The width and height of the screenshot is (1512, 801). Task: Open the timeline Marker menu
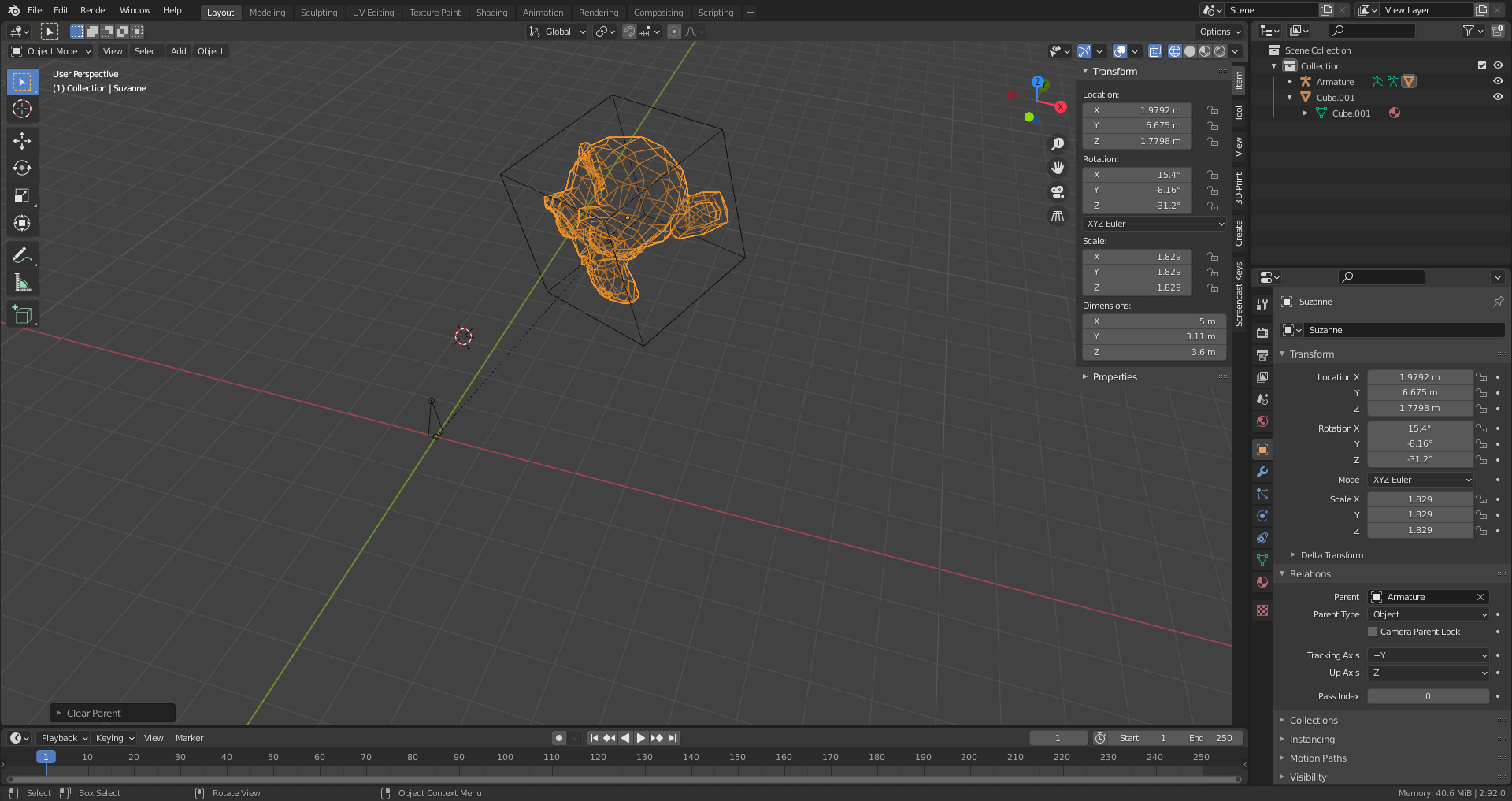(189, 738)
